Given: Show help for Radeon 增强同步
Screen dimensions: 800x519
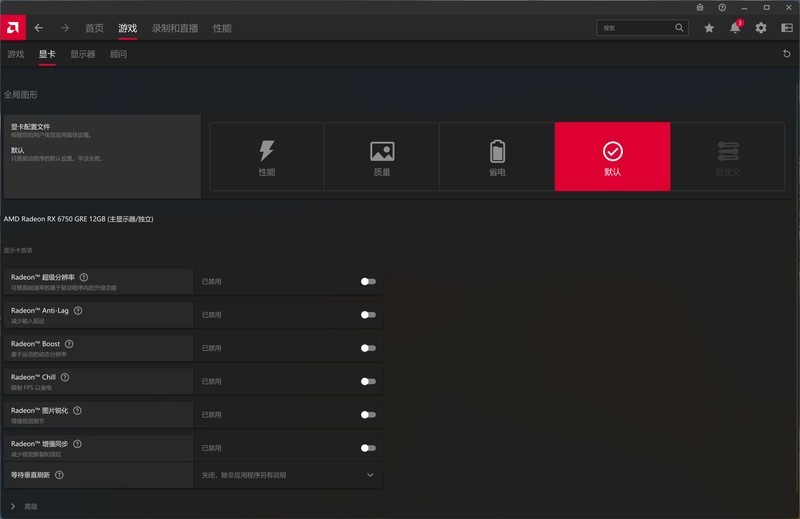Looking at the screenshot, I should click(x=77, y=443).
